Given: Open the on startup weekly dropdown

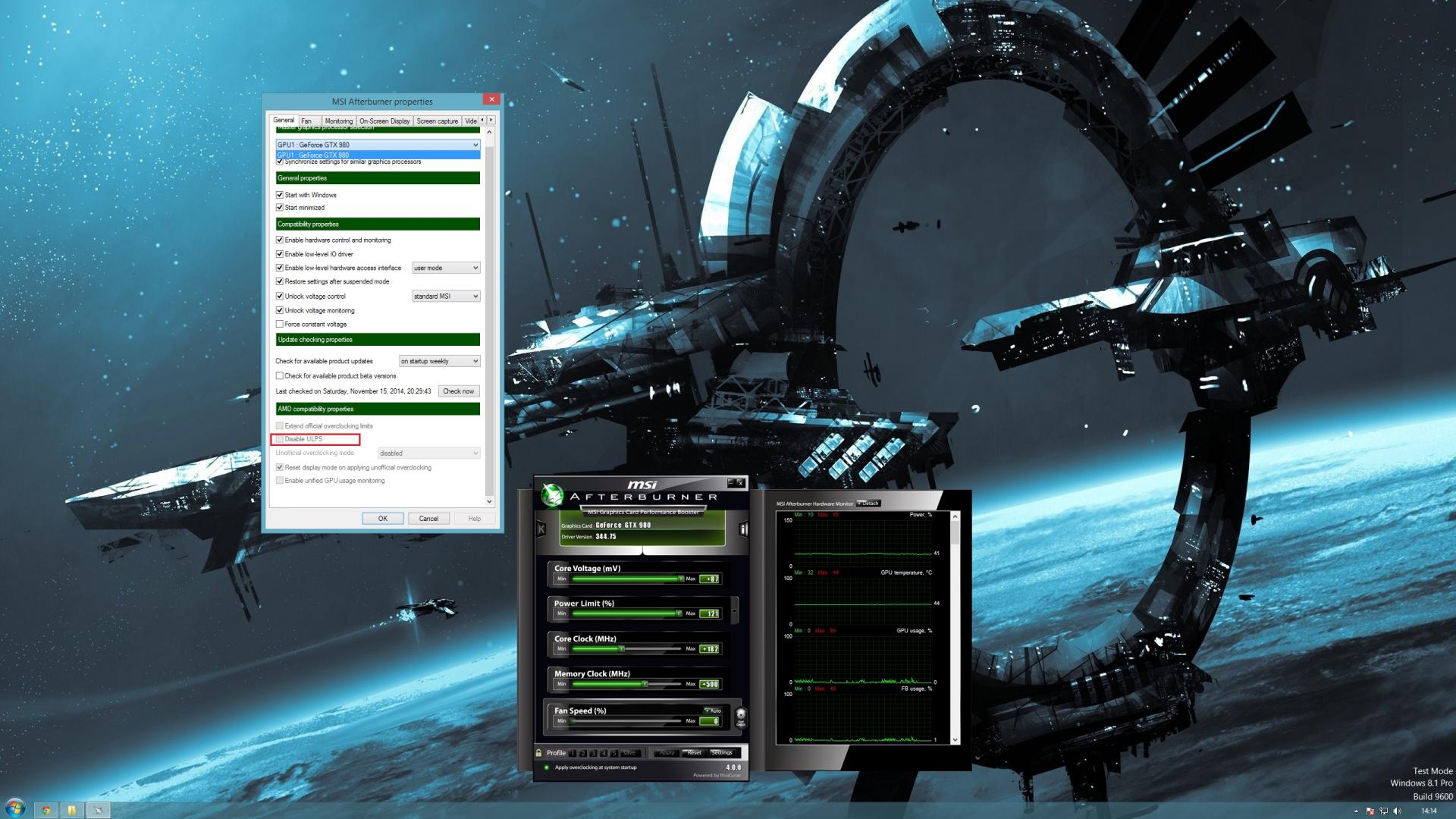Looking at the screenshot, I should [x=440, y=361].
